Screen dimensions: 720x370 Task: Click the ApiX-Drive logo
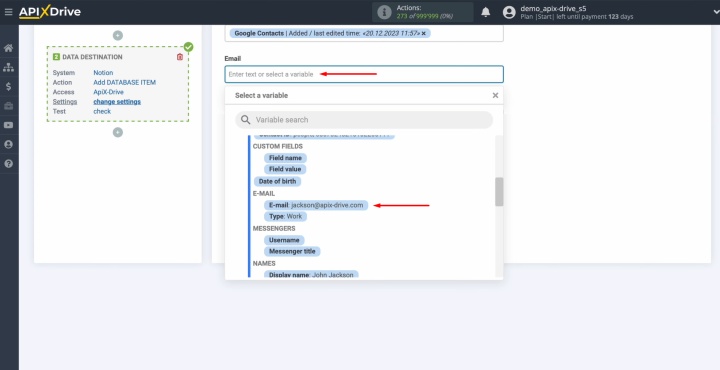click(x=50, y=12)
